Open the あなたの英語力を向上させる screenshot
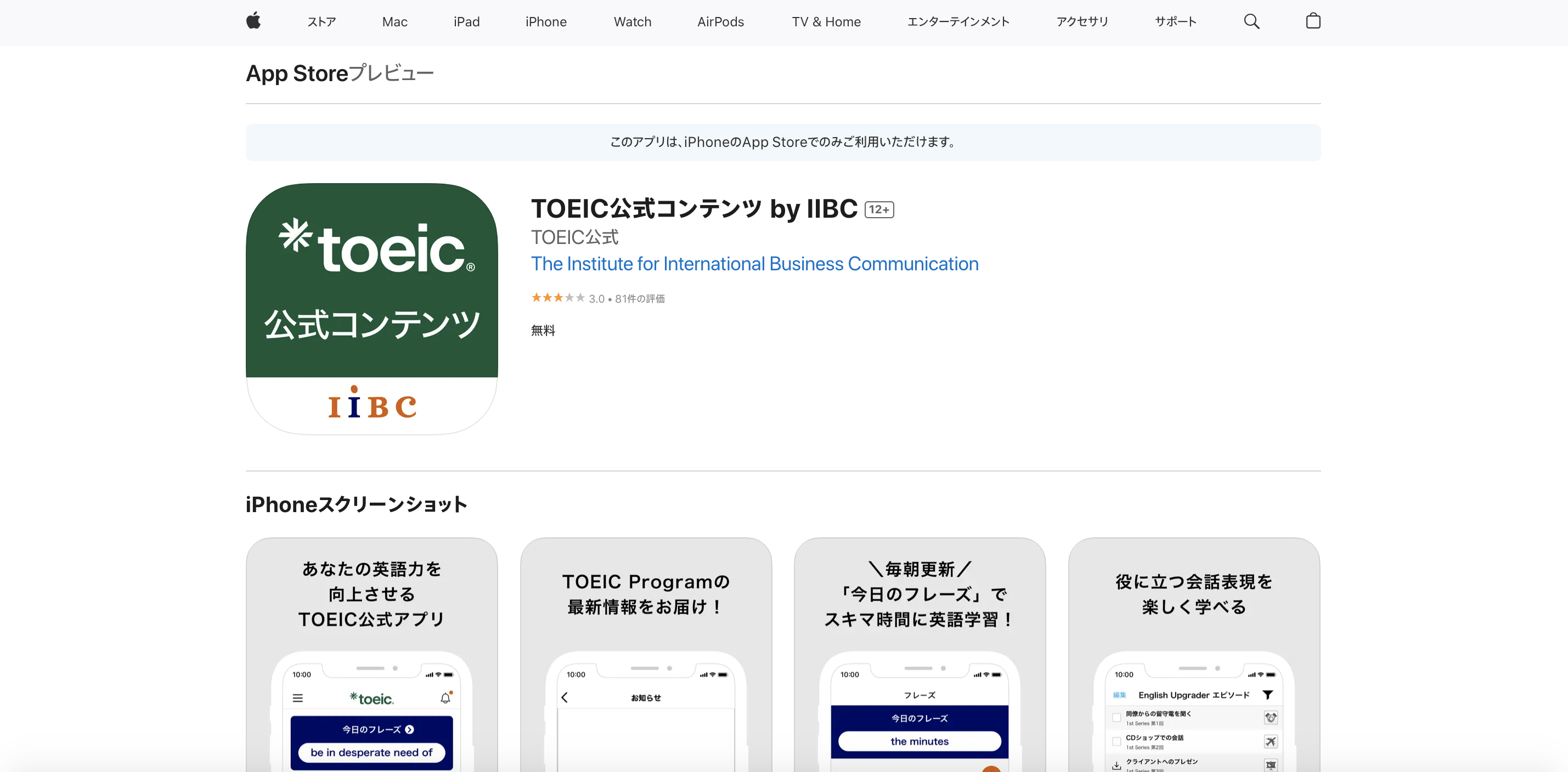This screenshot has height=772, width=1568. (x=372, y=655)
